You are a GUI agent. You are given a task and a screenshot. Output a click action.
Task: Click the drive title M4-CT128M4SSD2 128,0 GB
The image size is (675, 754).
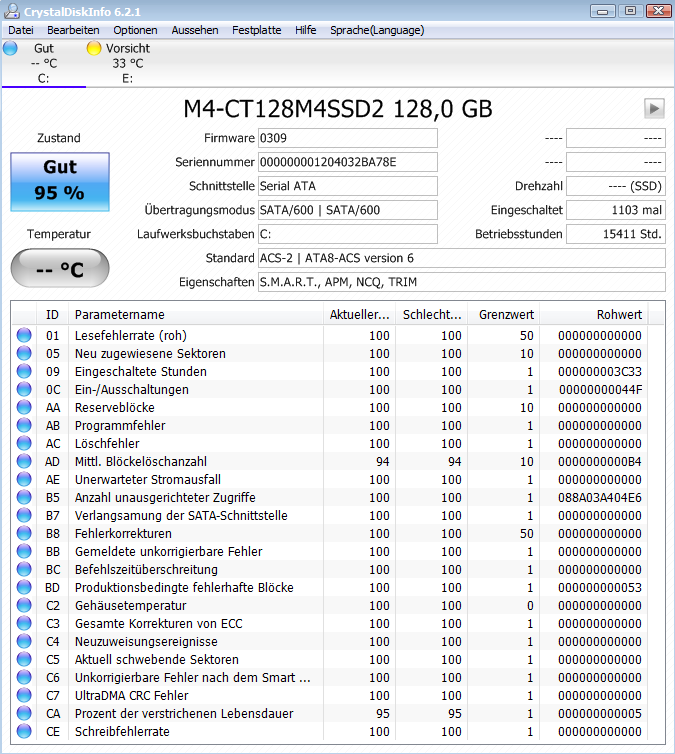(x=338, y=109)
